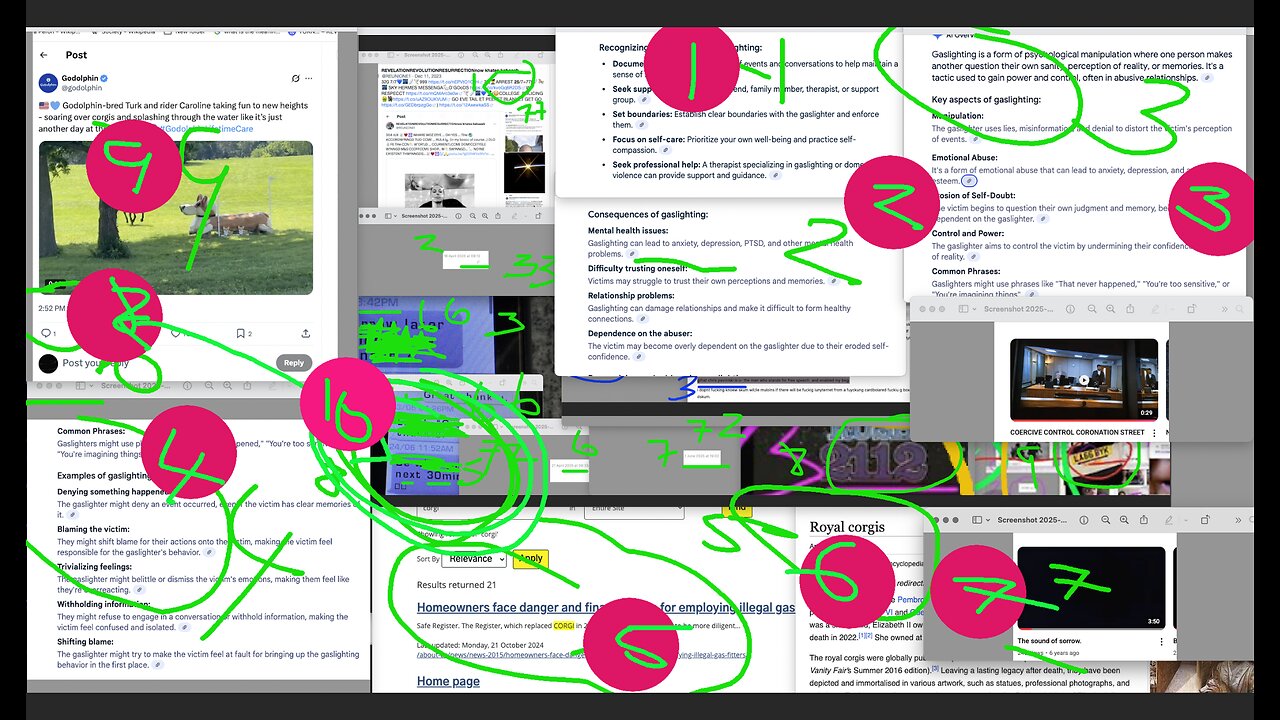Zoom out in COERCIVE CONTROL Preview window
The height and width of the screenshot is (720, 1280).
[x=1092, y=309]
